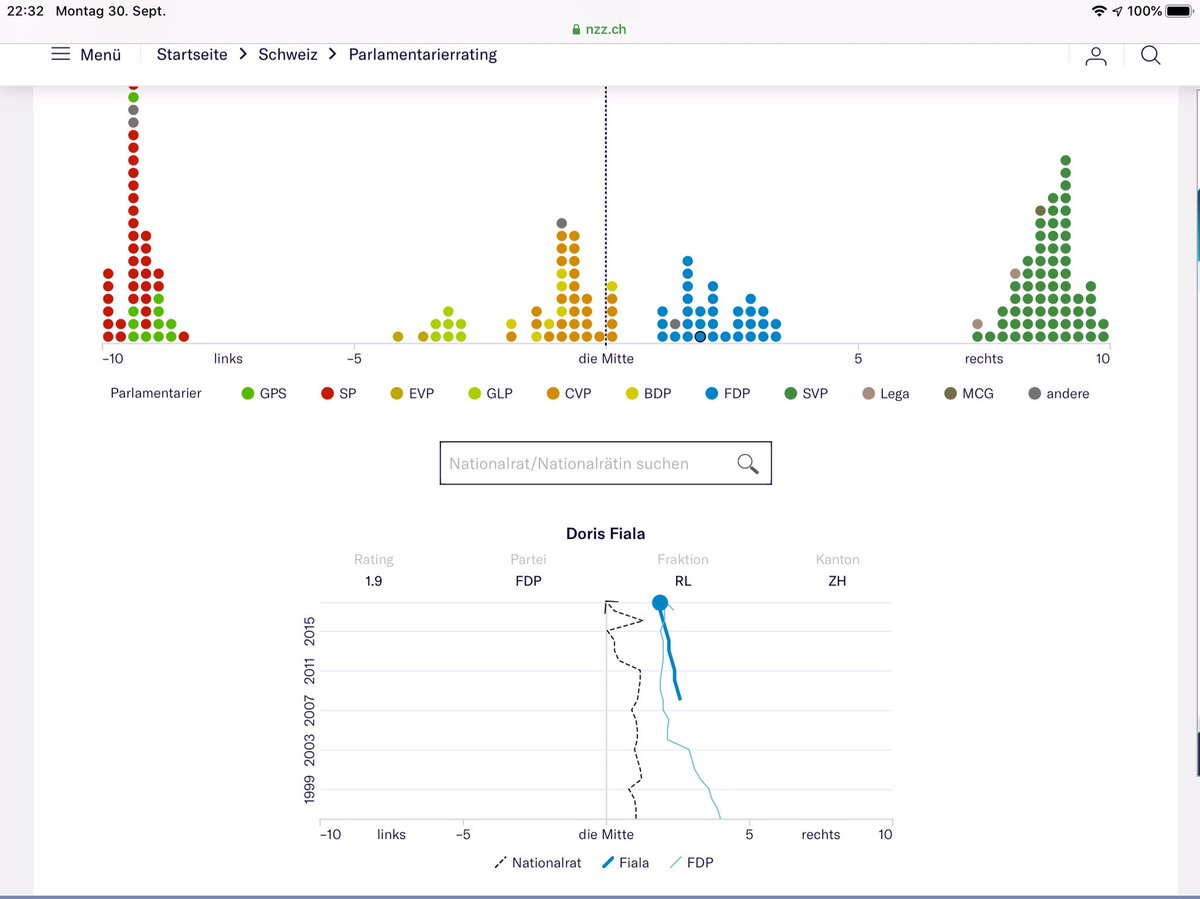Select the EVP legend dot
The width and height of the screenshot is (1200, 899).
click(397, 394)
